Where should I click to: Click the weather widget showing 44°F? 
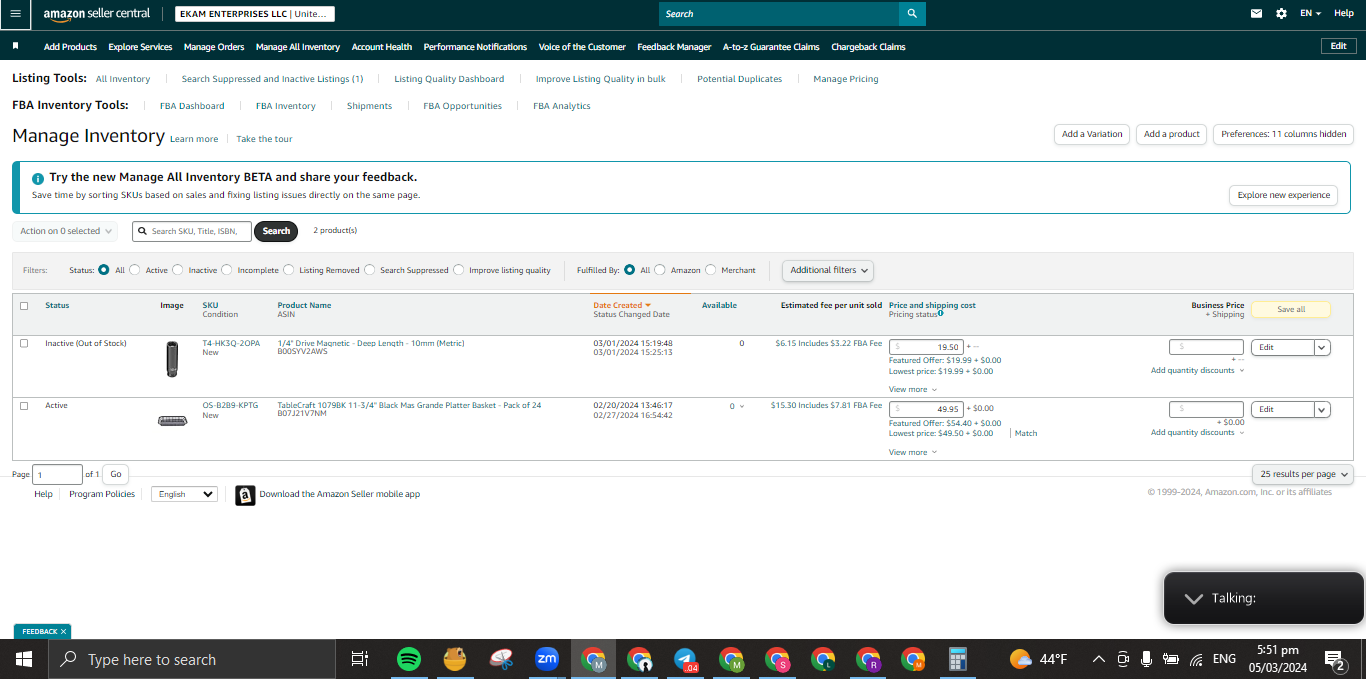(x=1038, y=659)
